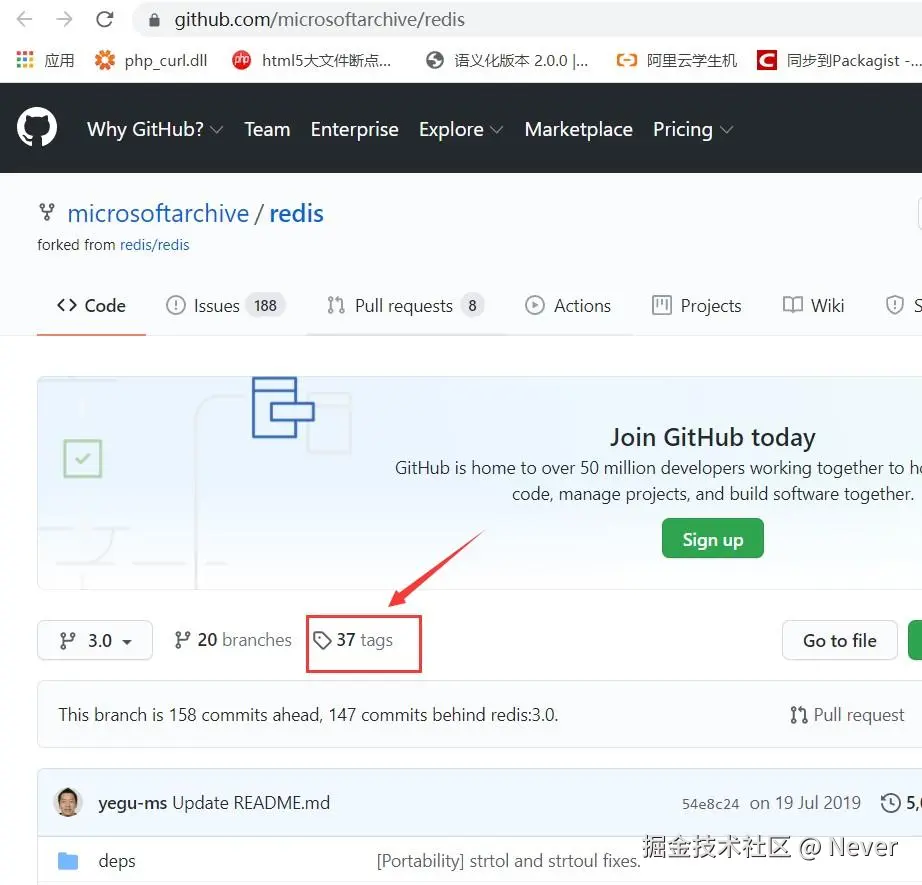Select the Pull requests tab
The height and width of the screenshot is (885, 922).
point(405,305)
